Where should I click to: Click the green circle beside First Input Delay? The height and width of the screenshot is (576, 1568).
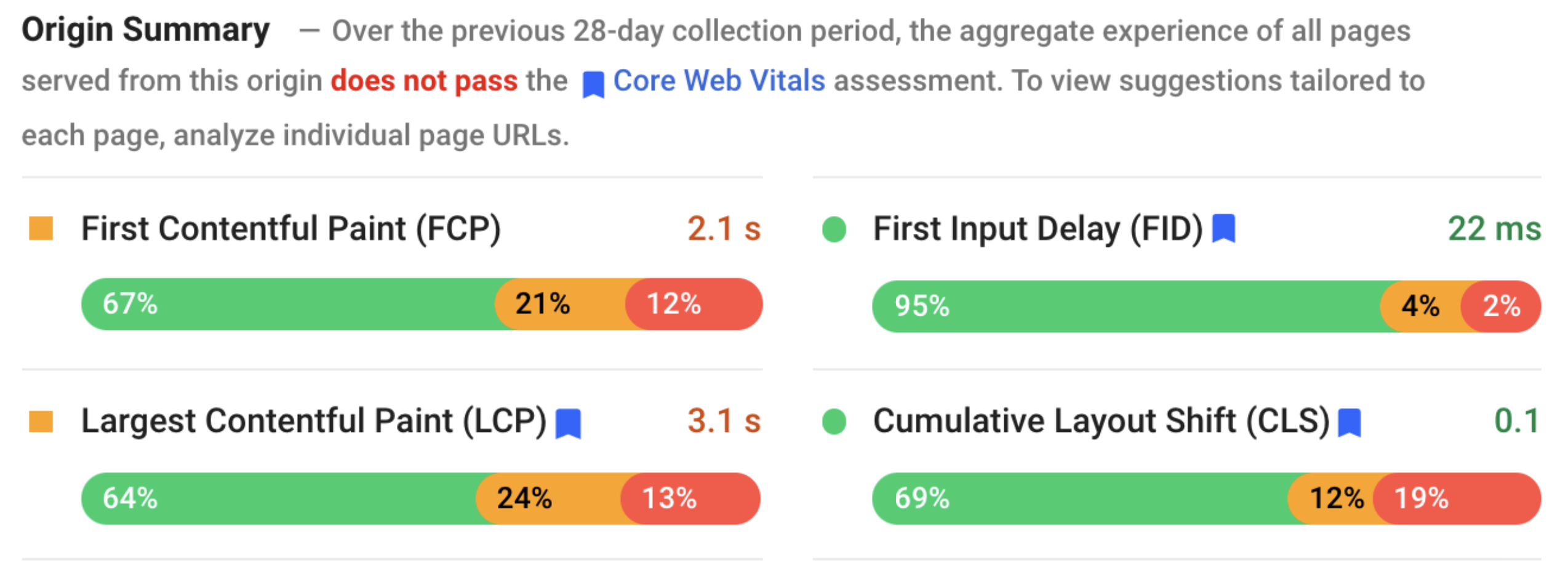tap(834, 230)
